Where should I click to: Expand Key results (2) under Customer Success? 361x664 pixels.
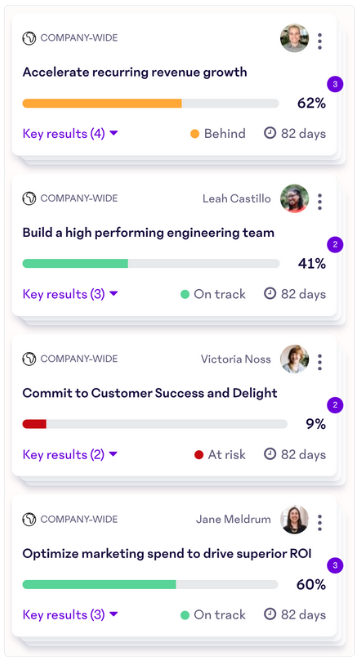pos(70,455)
